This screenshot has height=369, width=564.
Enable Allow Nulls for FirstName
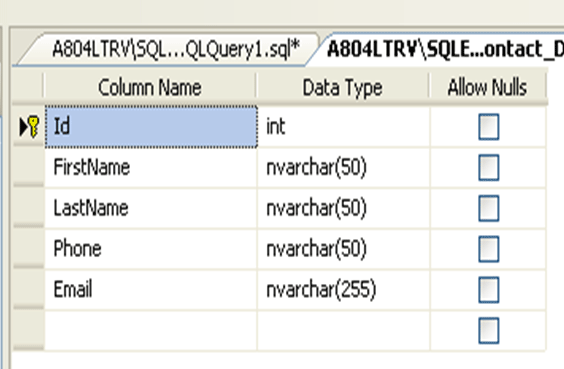pos(488,167)
